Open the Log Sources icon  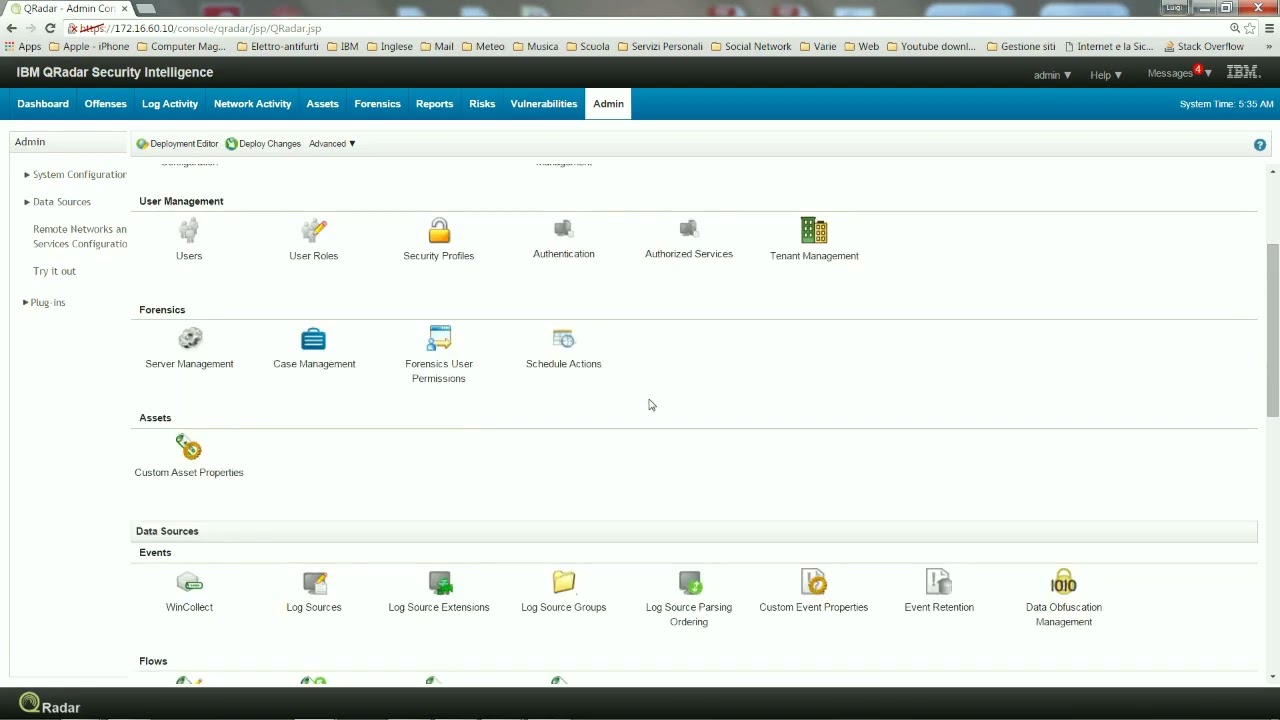(x=314, y=583)
